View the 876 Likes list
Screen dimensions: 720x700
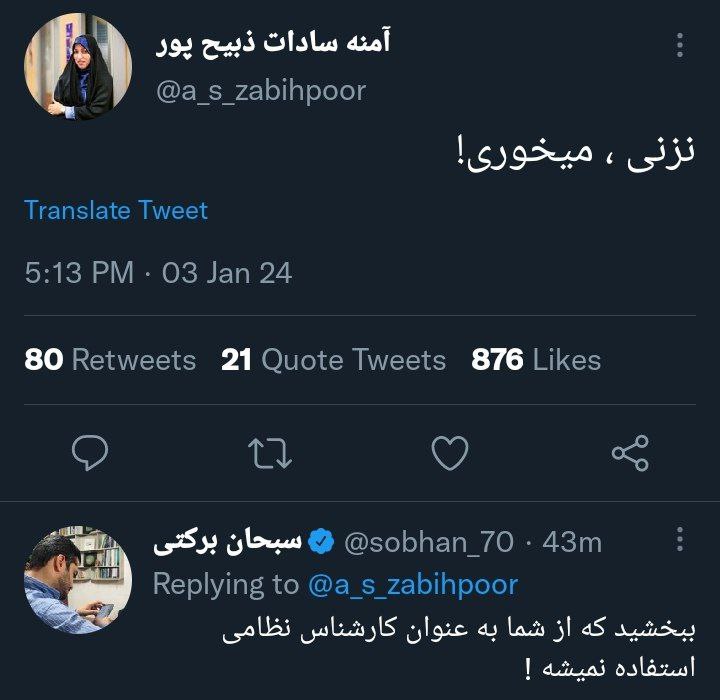coord(536,360)
